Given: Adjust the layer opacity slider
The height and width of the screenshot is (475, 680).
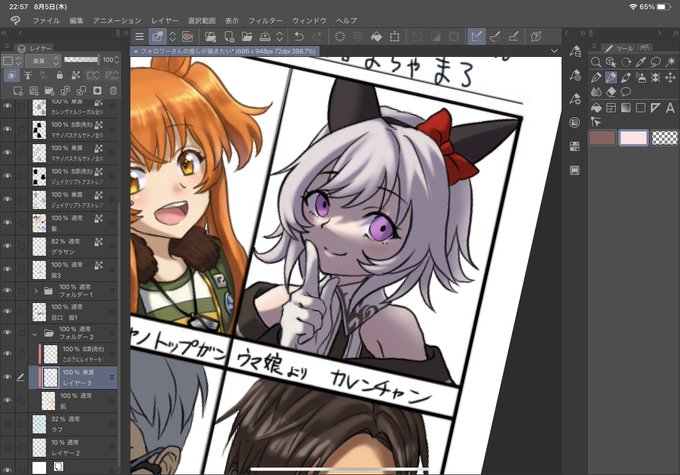Looking at the screenshot, I should click(81, 60).
